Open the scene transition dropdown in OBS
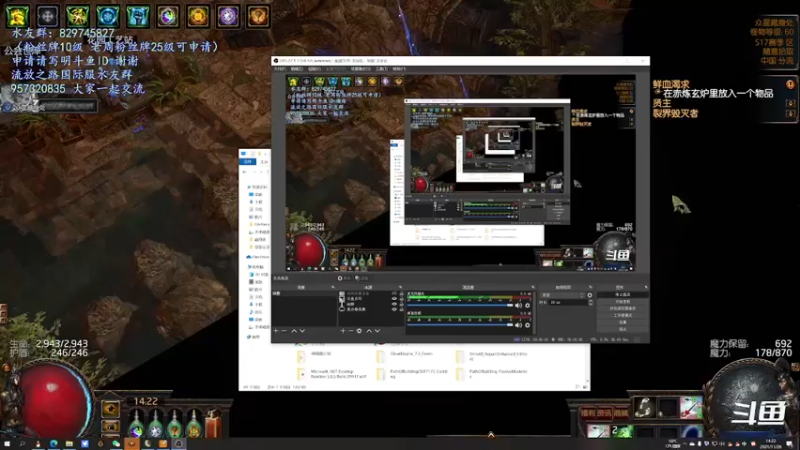 pyautogui.click(x=562, y=295)
